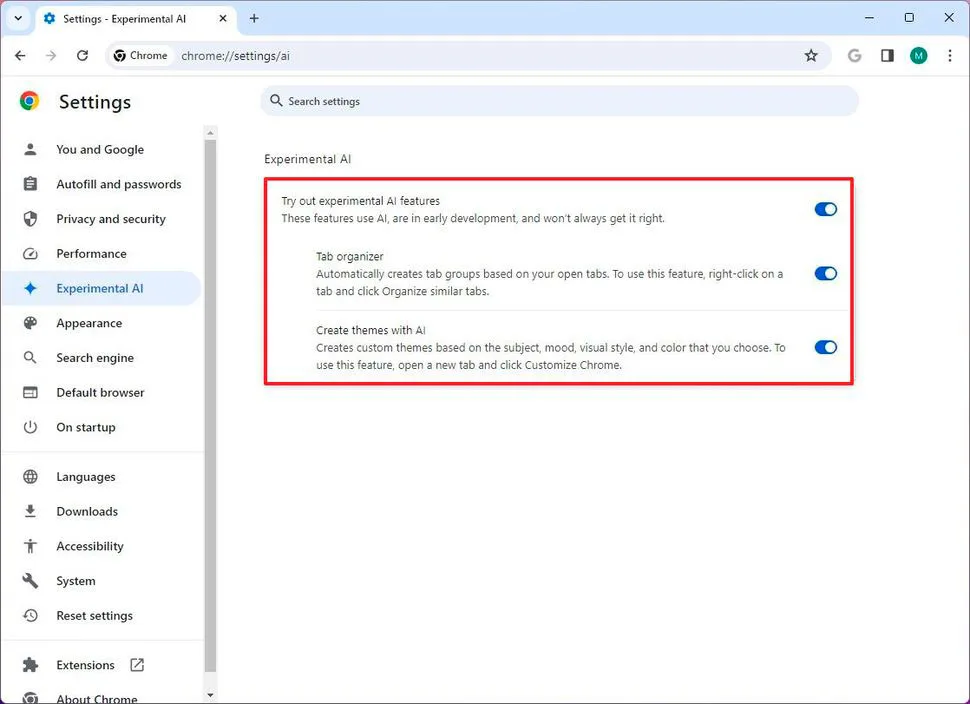This screenshot has height=704, width=970.
Task: Go to Privacy and security
Action: pos(101,218)
